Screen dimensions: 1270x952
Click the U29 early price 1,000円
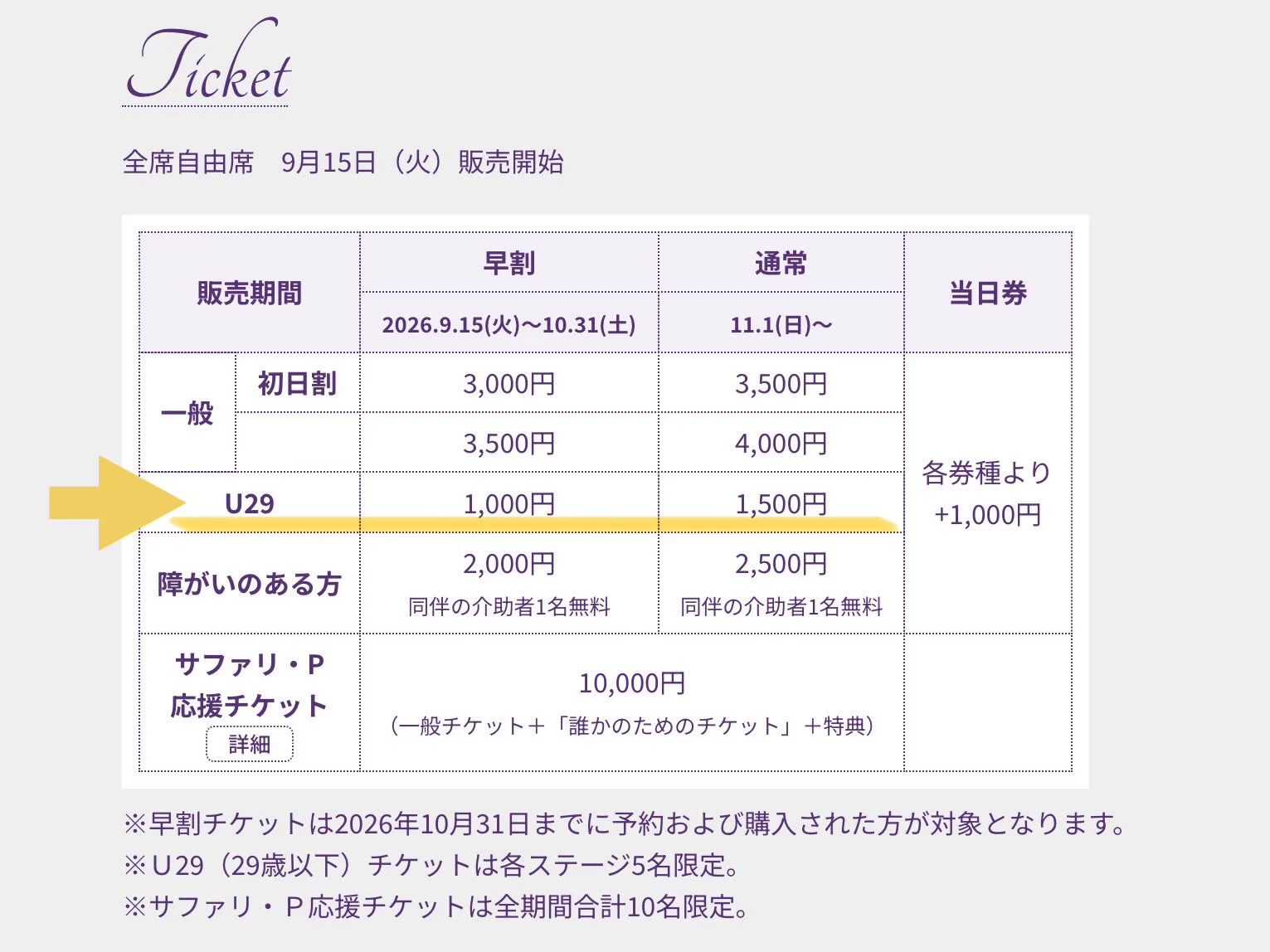click(509, 503)
